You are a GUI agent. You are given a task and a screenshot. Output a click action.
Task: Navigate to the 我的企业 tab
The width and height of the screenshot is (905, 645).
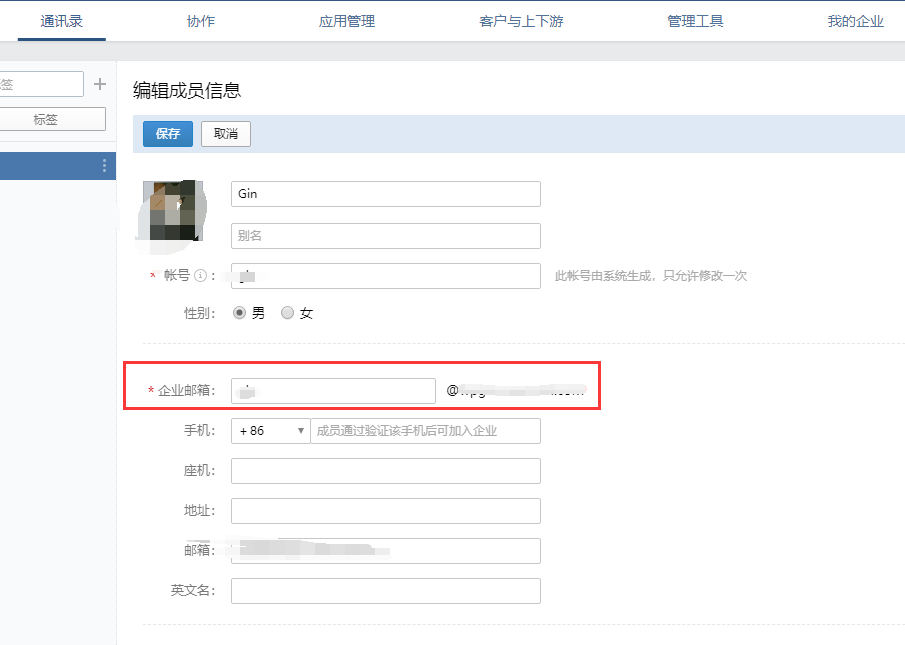[855, 21]
